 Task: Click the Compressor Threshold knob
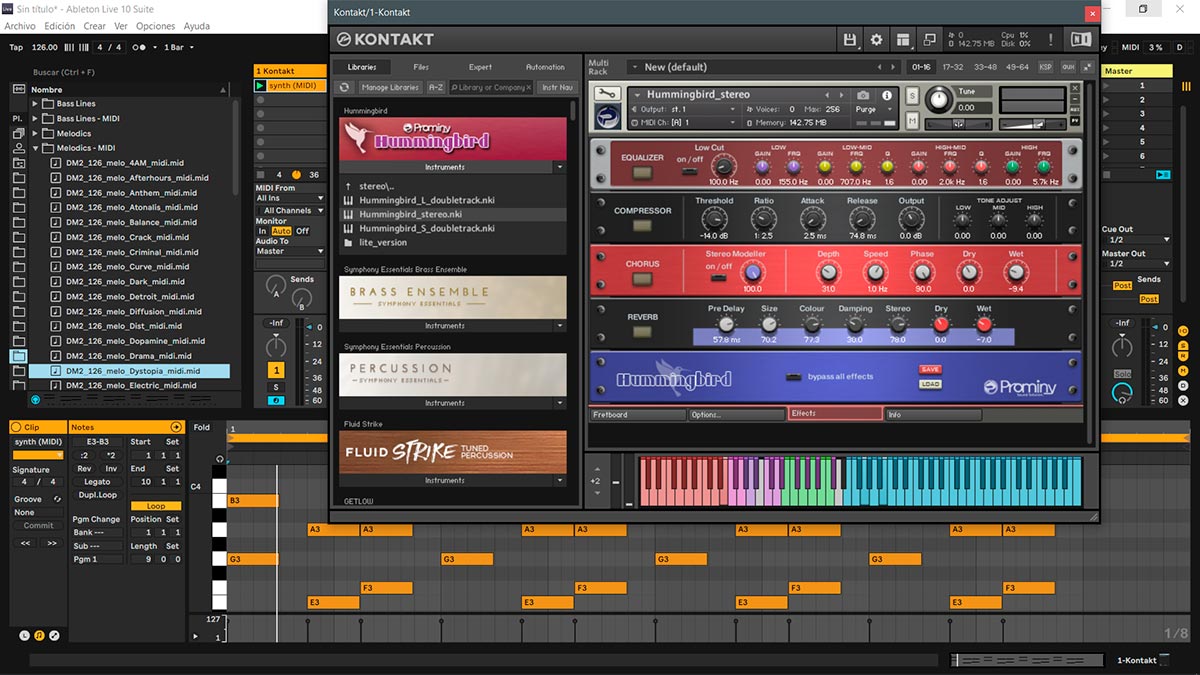pyautogui.click(x=713, y=219)
